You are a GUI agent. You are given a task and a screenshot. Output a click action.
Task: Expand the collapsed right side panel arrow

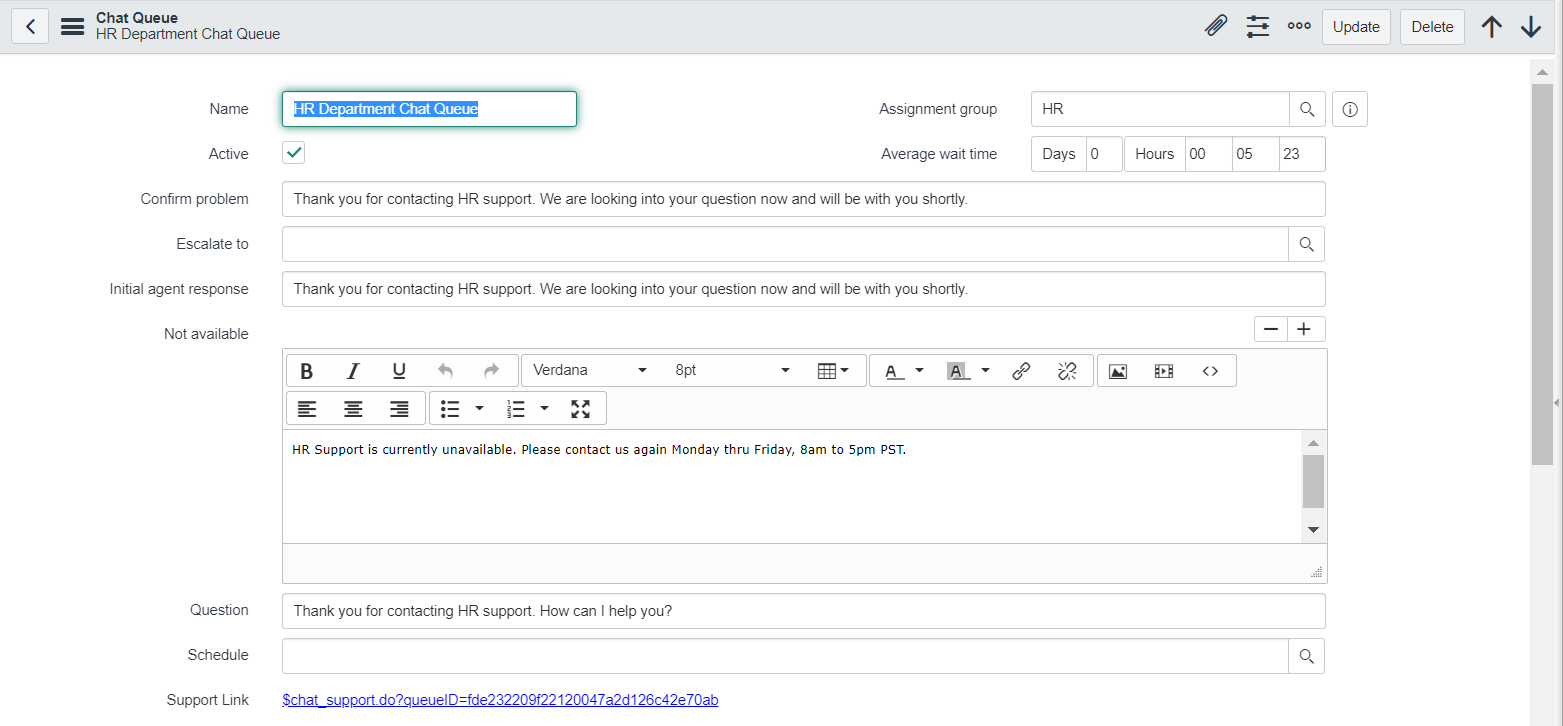pyautogui.click(x=1557, y=402)
